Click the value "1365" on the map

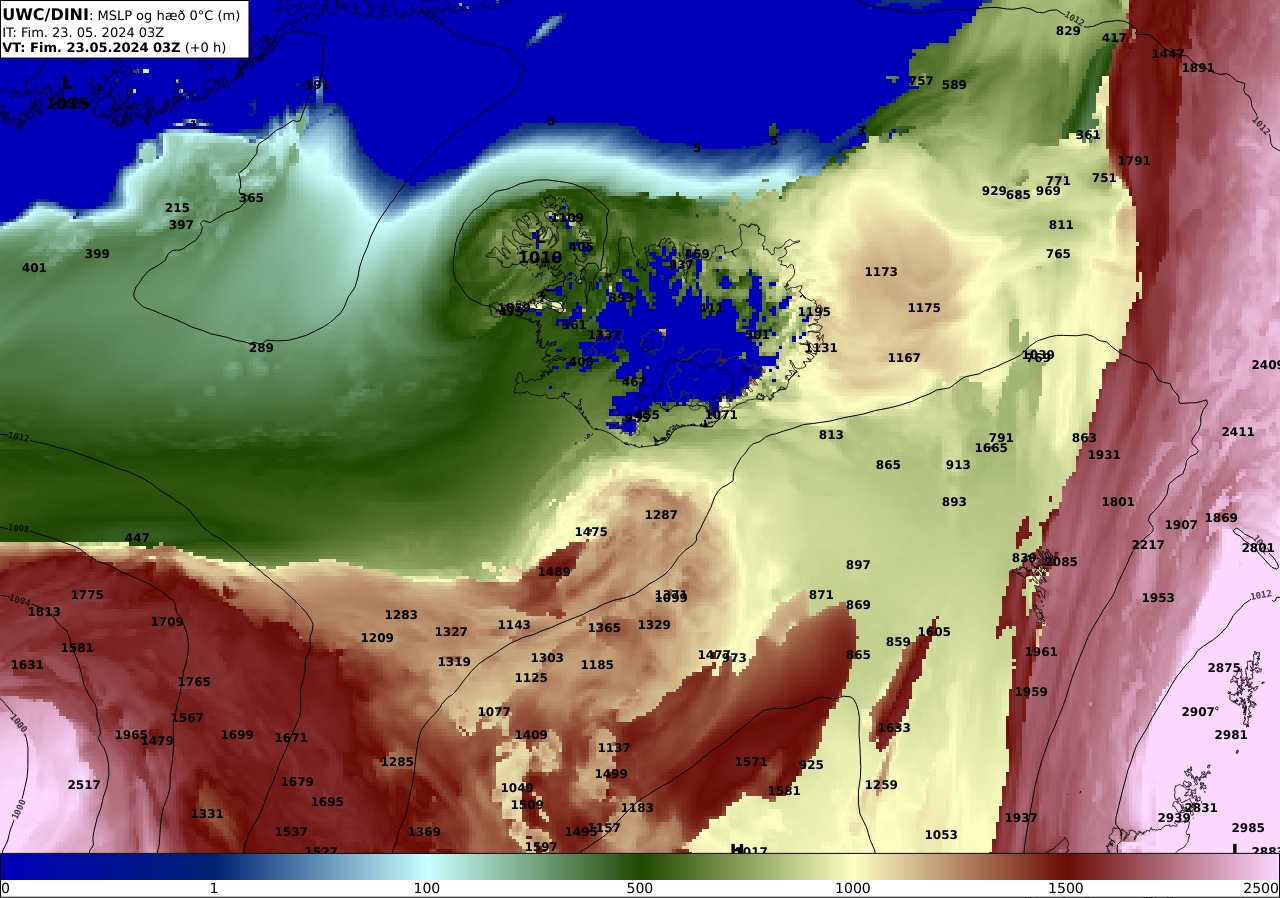click(x=604, y=628)
